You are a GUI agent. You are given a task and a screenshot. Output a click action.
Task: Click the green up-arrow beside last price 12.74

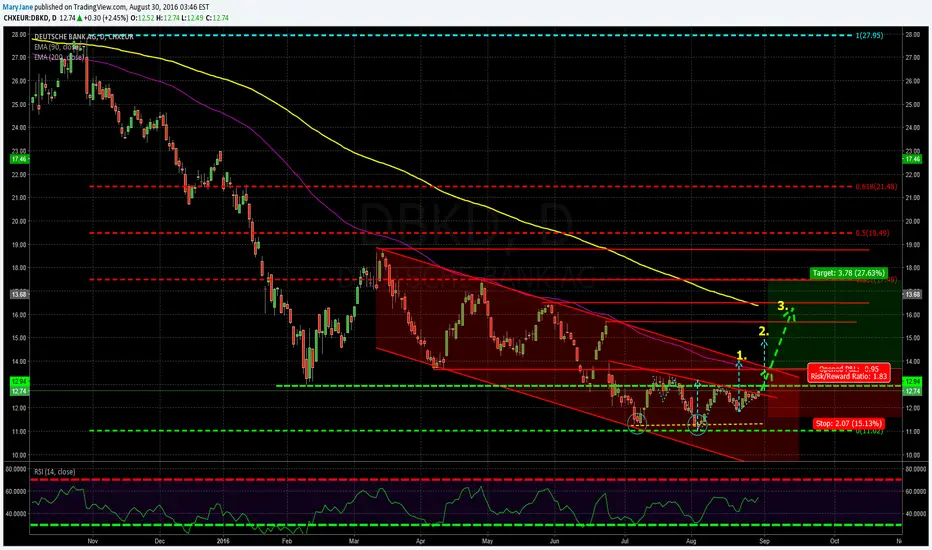[80, 18]
